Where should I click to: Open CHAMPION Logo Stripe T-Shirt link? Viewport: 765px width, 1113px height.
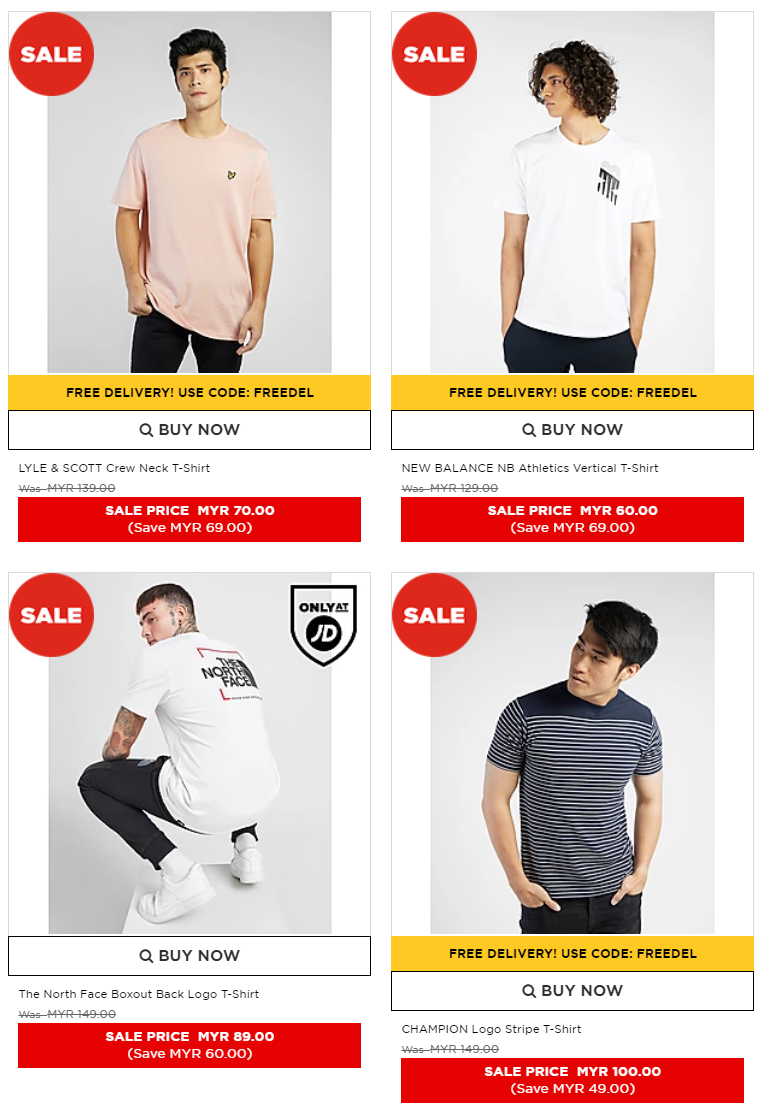[x=491, y=1029]
